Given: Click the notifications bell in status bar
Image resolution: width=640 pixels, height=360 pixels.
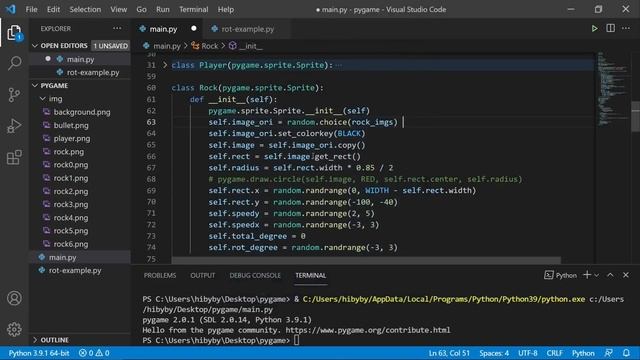Looking at the screenshot, I should (626, 353).
